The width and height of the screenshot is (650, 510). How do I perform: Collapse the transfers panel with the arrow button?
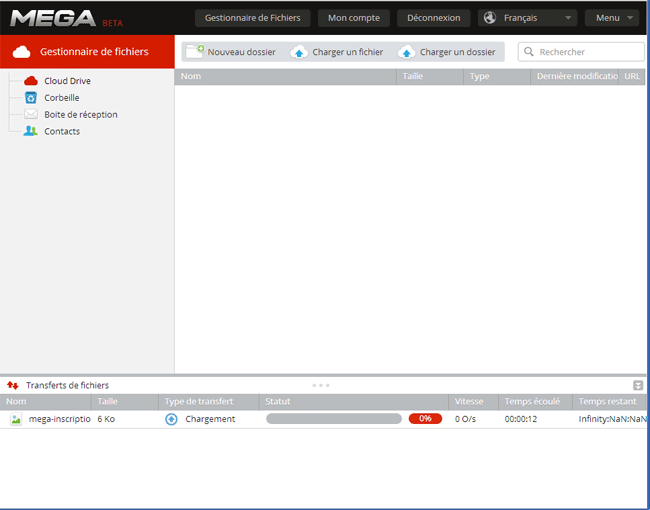pos(638,386)
